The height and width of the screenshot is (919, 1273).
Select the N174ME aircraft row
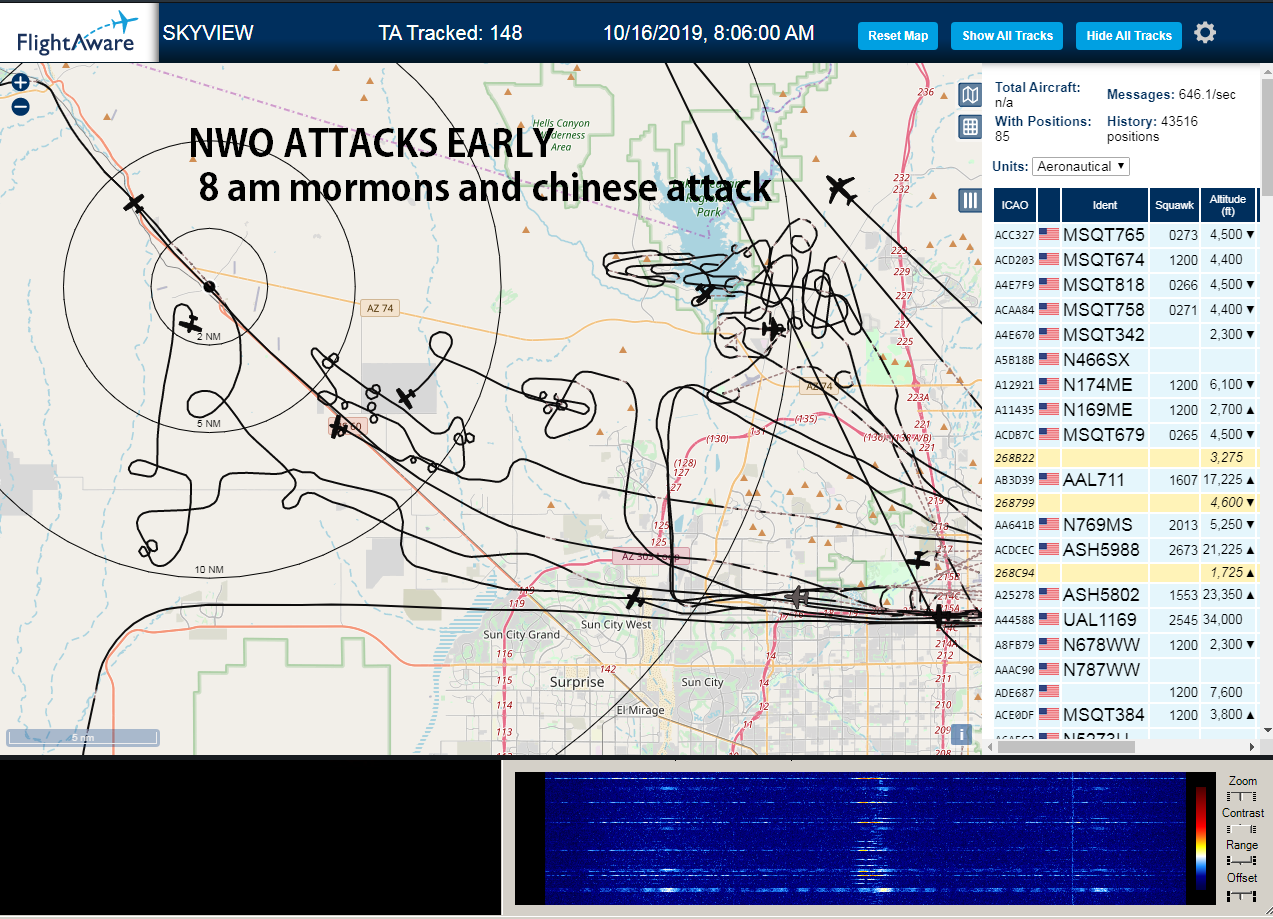[1125, 385]
